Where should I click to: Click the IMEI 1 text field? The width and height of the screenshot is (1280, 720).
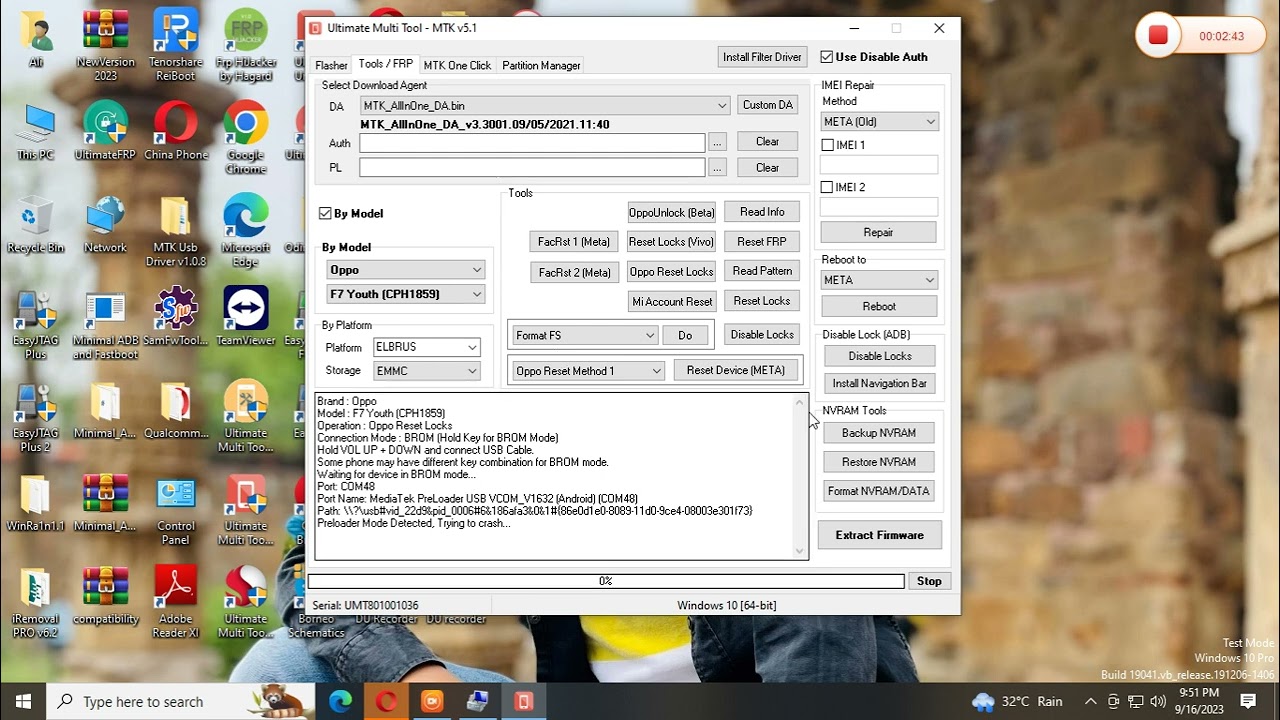(x=879, y=165)
